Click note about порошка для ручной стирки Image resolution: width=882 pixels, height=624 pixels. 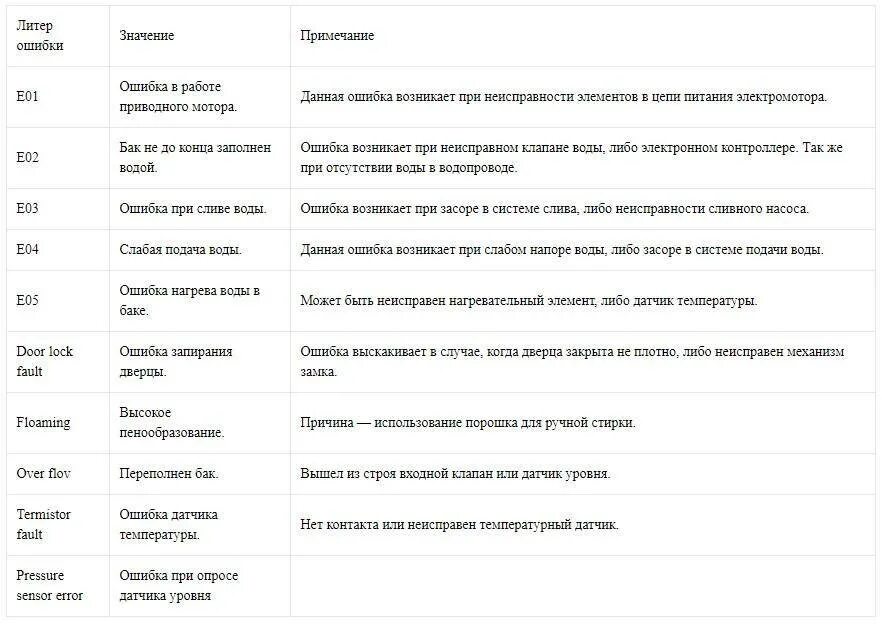[x=468, y=423]
